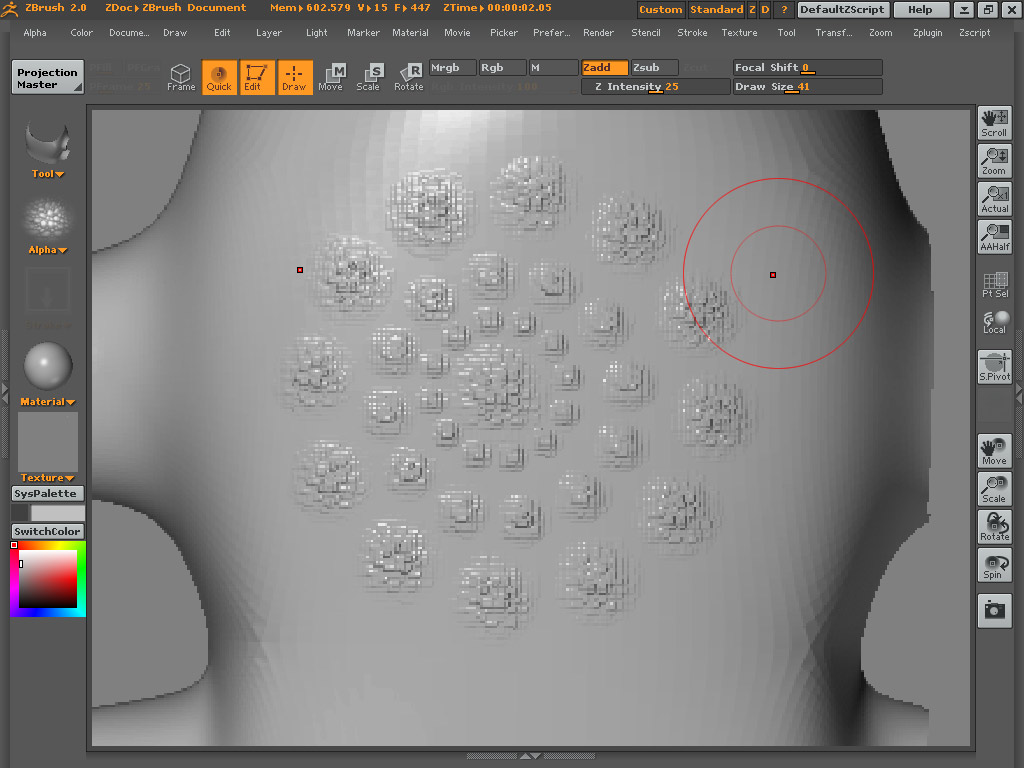Open the Zplugin menu
Screen dimensions: 1024x768
pos(927,33)
